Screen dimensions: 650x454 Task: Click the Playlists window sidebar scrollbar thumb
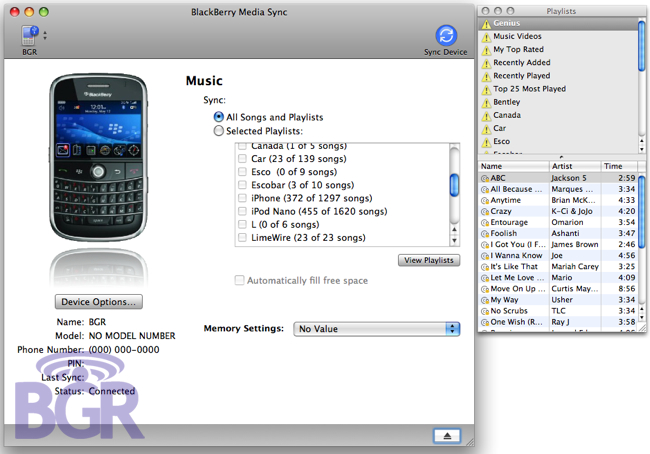click(x=642, y=46)
